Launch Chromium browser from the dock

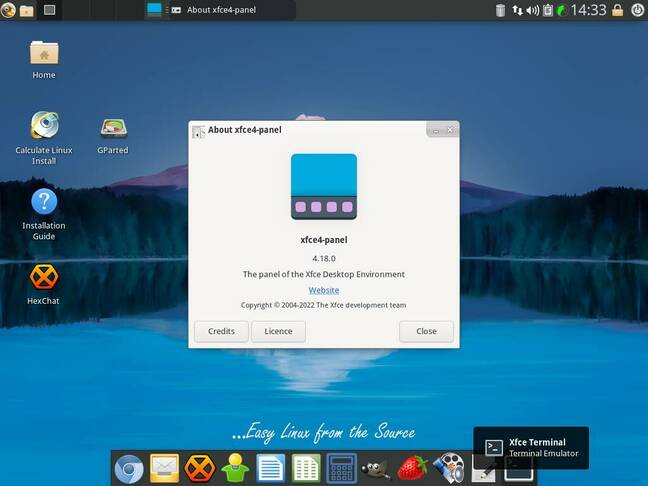tap(129, 469)
